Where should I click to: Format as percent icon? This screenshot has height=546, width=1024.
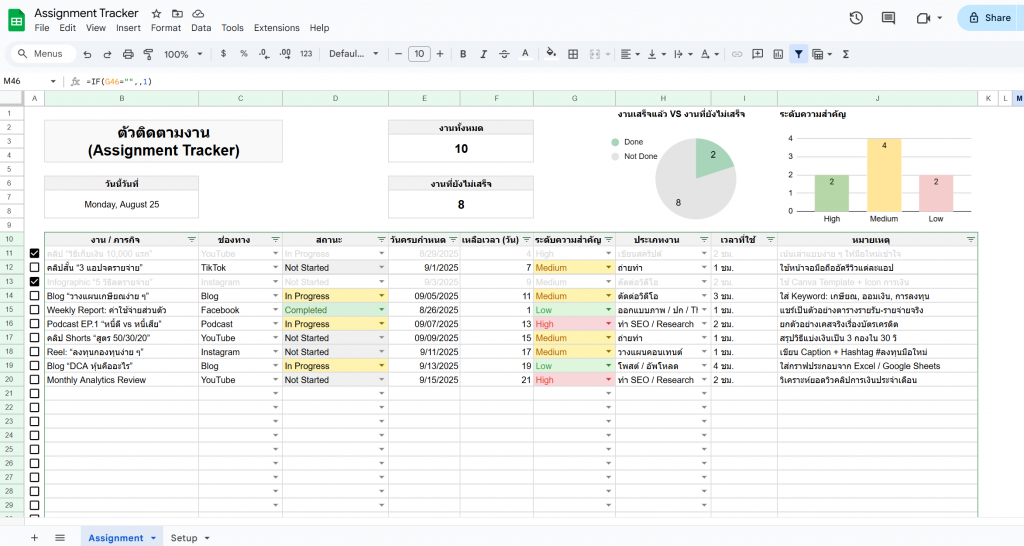coord(244,54)
